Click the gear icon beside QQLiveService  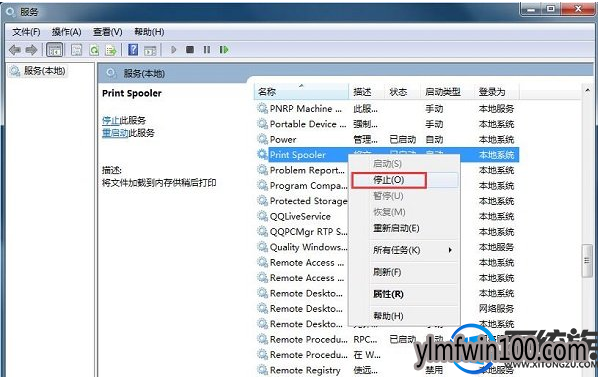[262, 216]
